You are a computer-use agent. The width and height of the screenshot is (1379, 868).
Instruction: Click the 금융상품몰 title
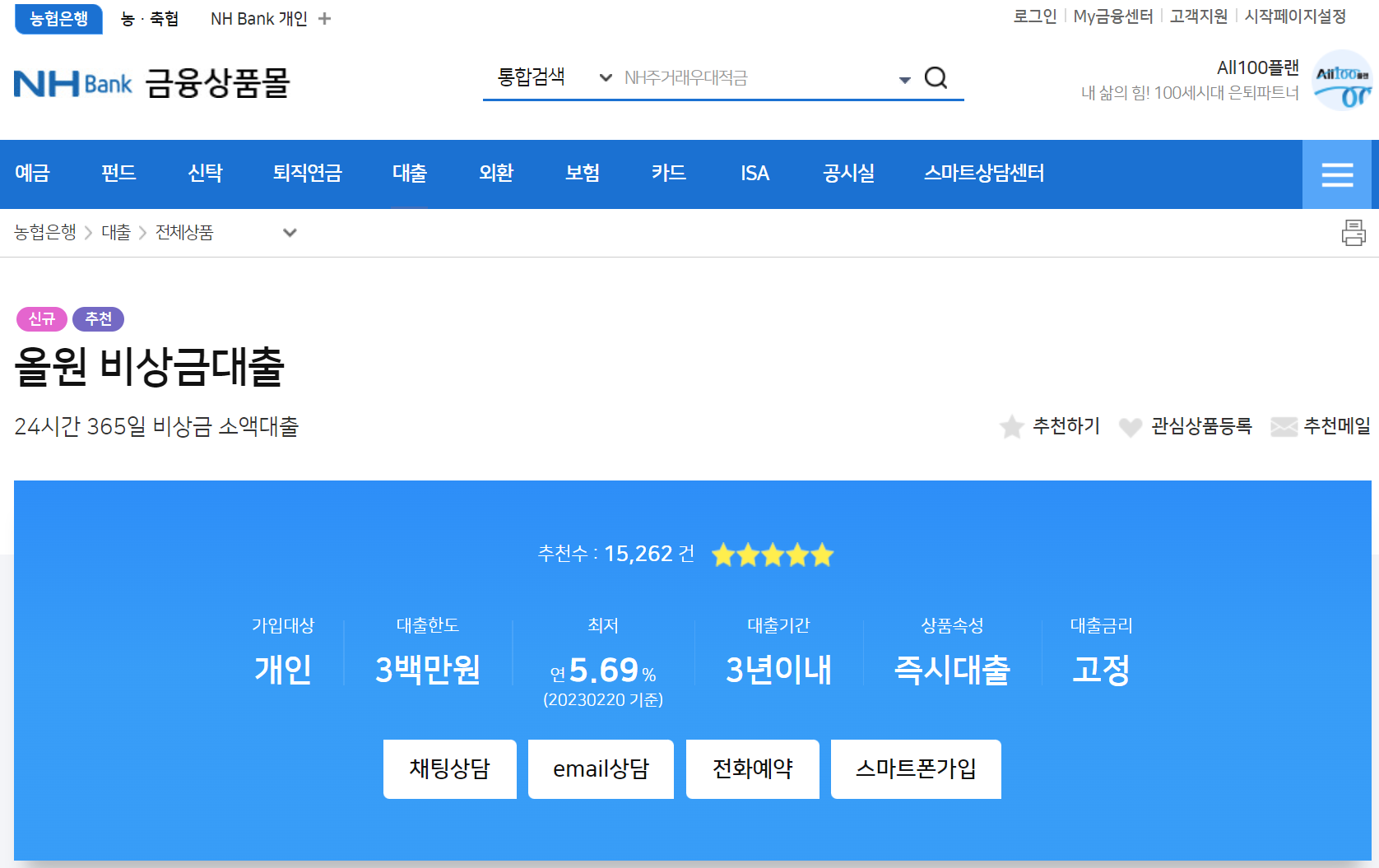[218, 84]
